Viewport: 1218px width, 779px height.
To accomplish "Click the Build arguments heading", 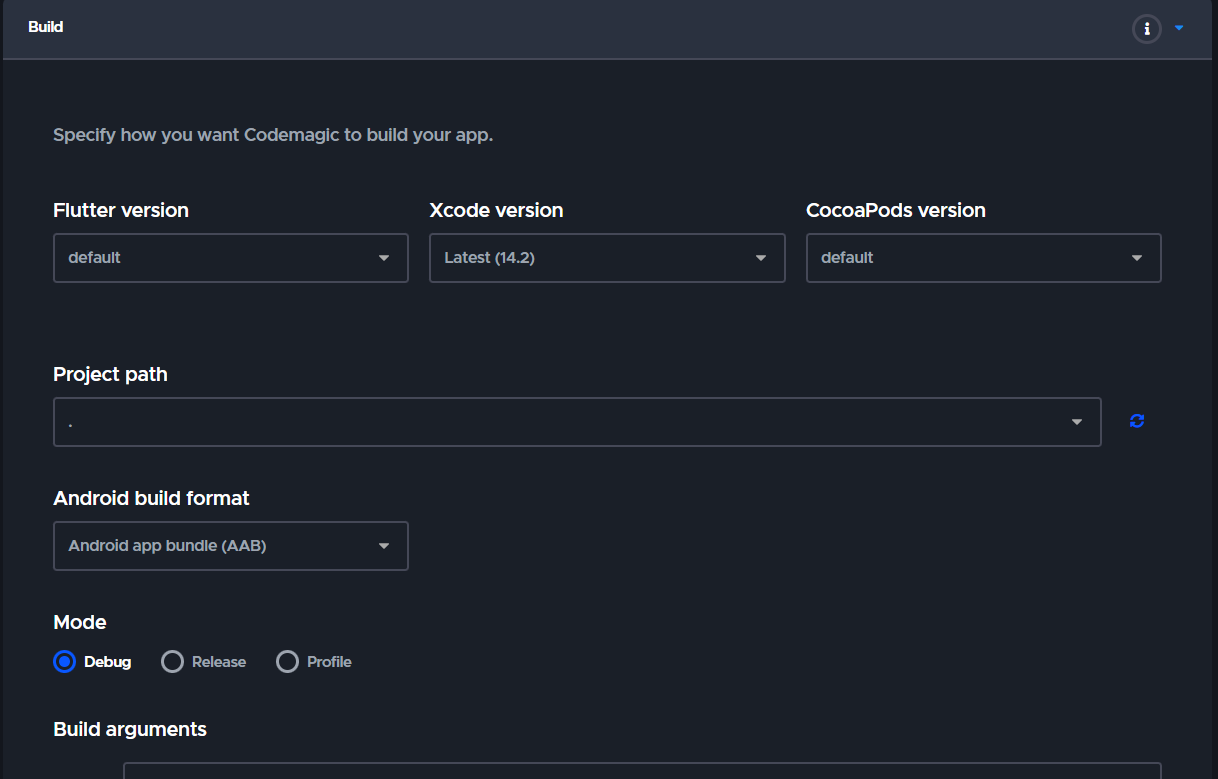I will click(x=130, y=729).
